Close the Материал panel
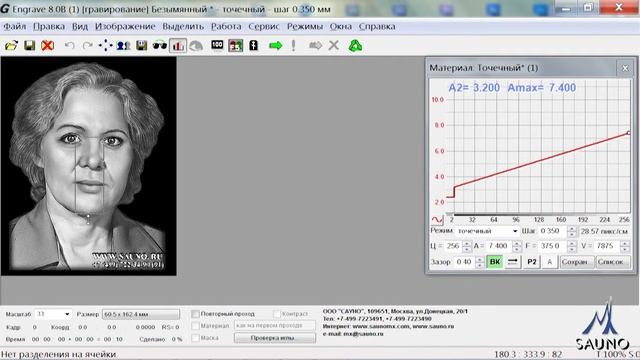The width and height of the screenshot is (640, 360). pyautogui.click(x=625, y=68)
